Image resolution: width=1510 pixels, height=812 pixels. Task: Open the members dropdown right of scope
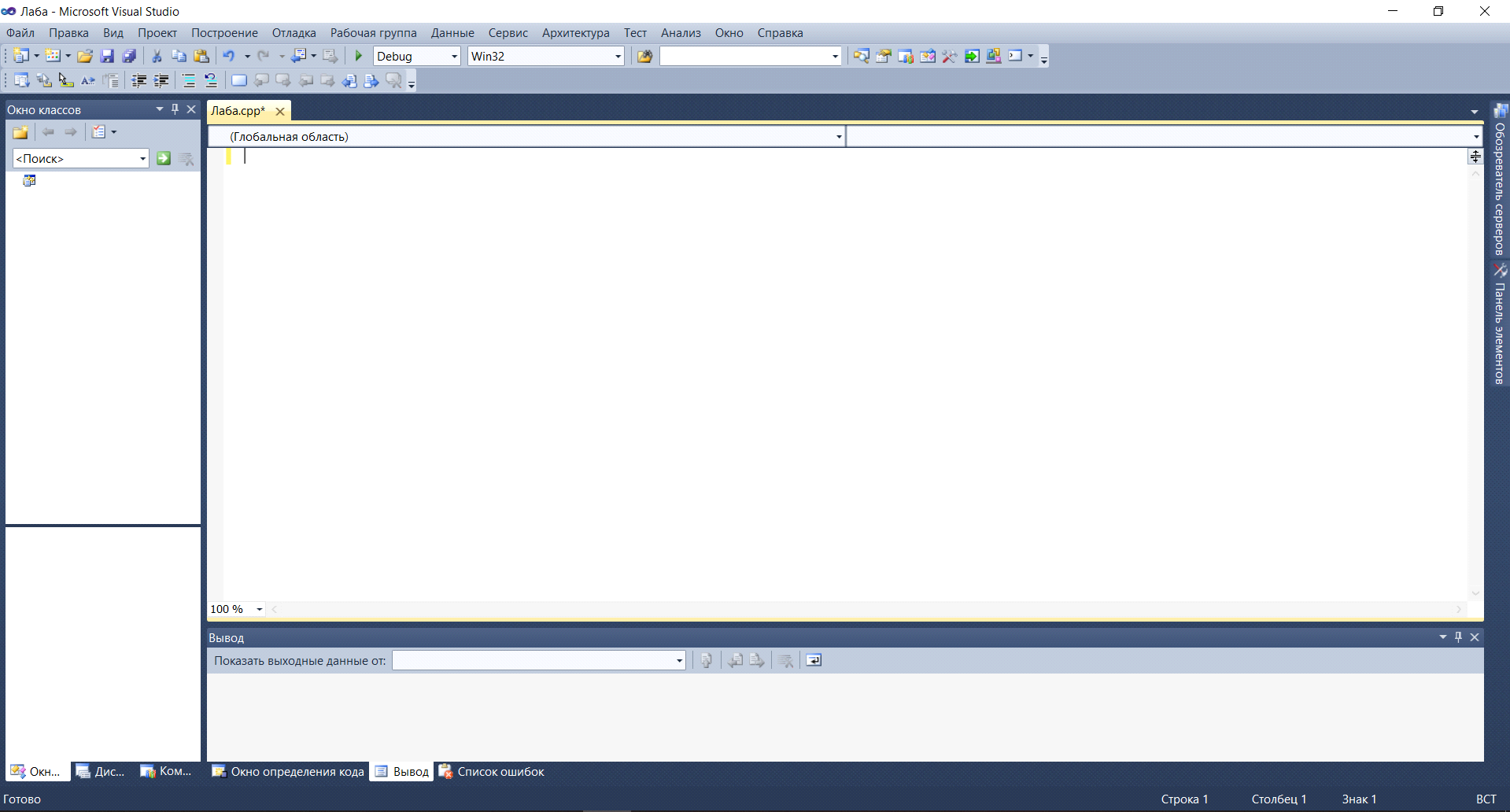click(1476, 137)
